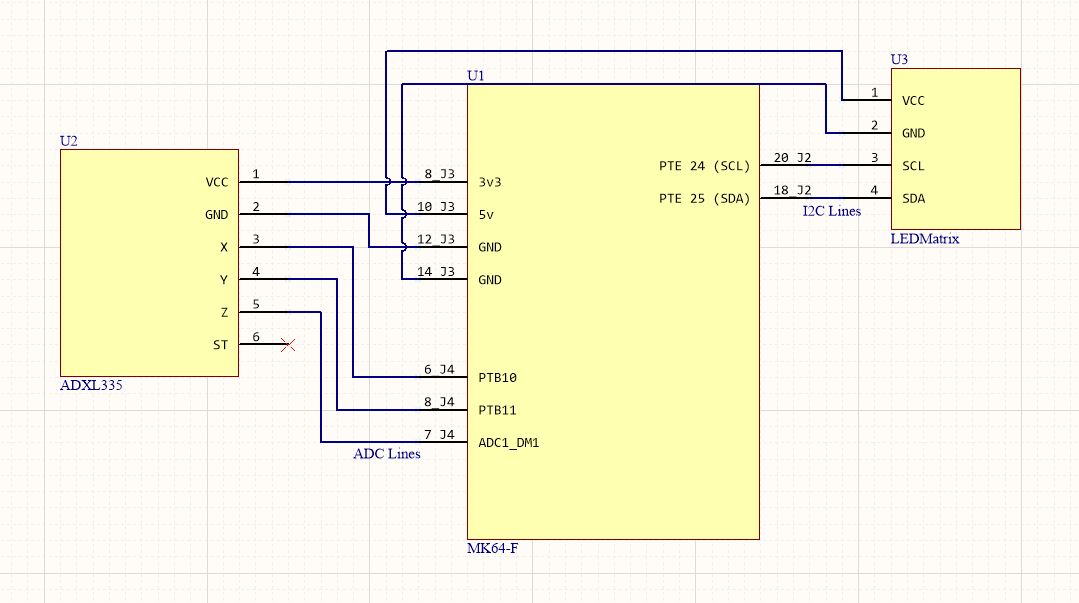
Task: Select the ADXL335 component body
Action: [x=149, y=263]
